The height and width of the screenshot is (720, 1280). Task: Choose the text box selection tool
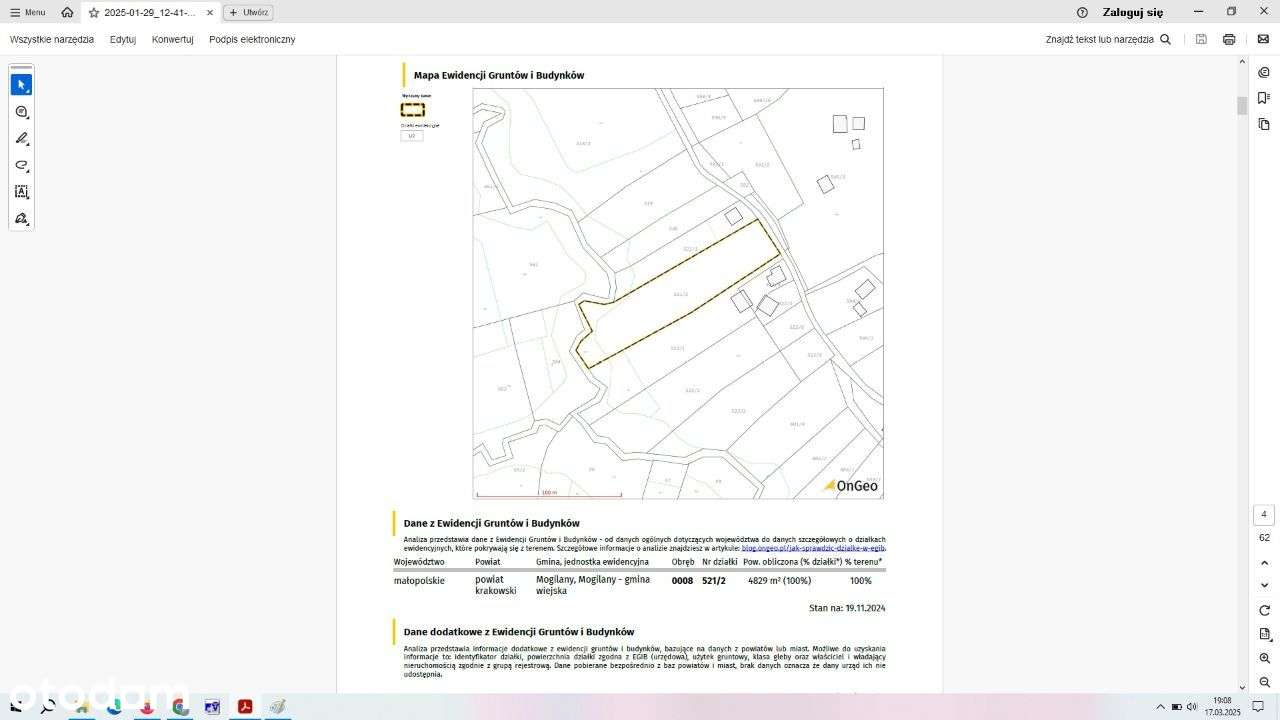click(21, 192)
